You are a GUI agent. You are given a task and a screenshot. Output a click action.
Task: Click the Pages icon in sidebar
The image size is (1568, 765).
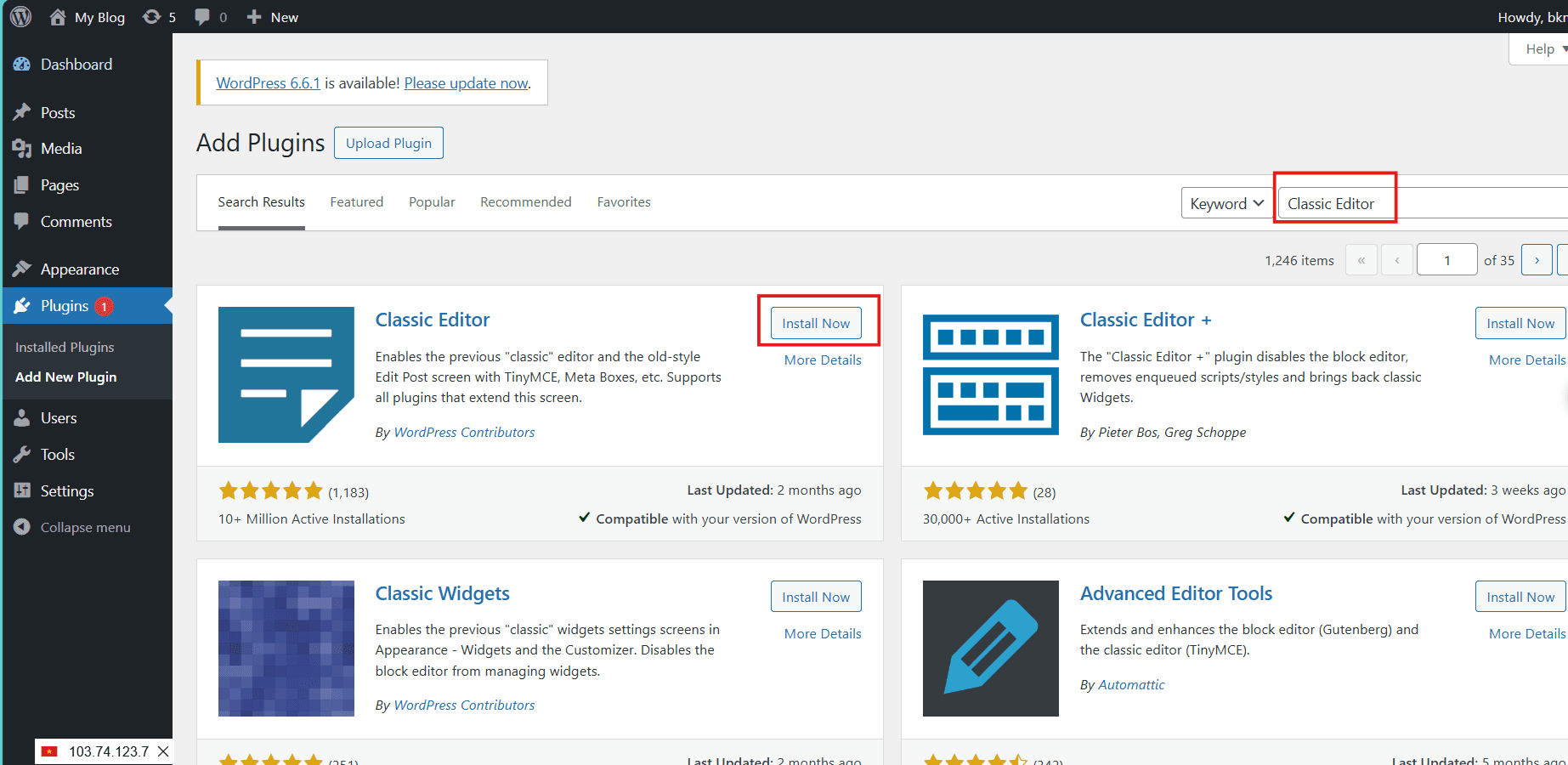(x=21, y=184)
